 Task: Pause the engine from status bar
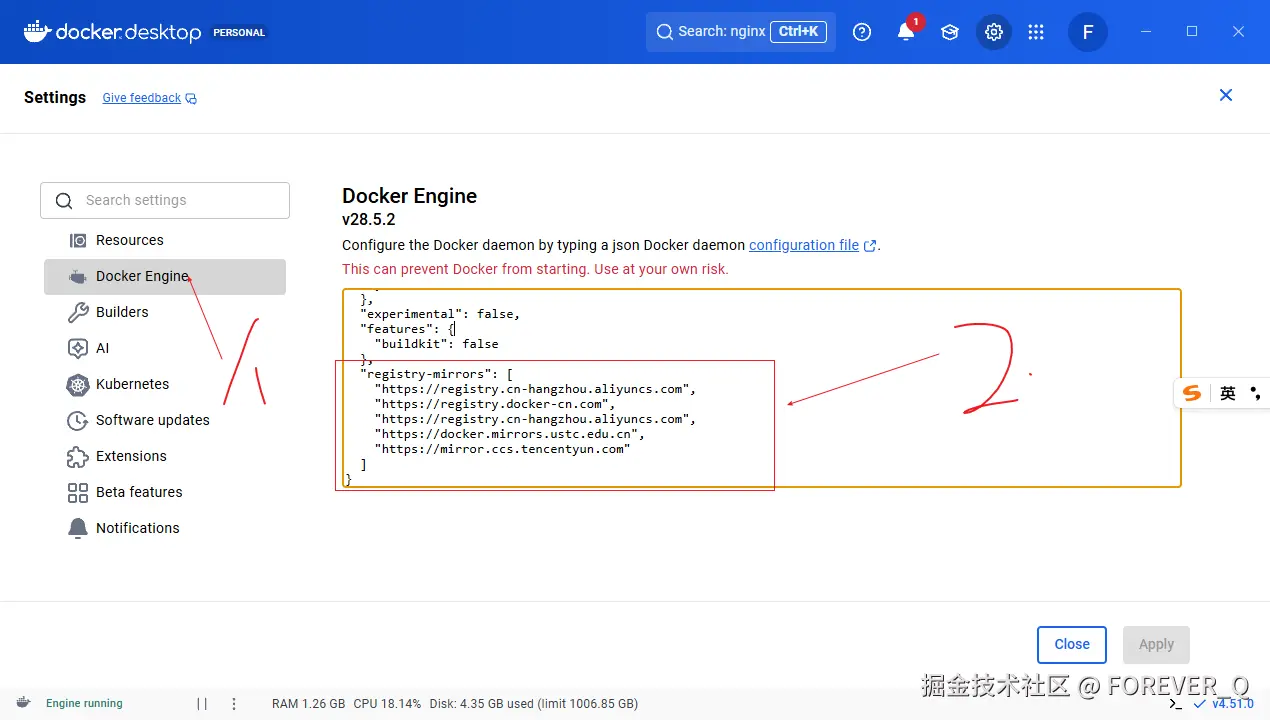click(202, 703)
